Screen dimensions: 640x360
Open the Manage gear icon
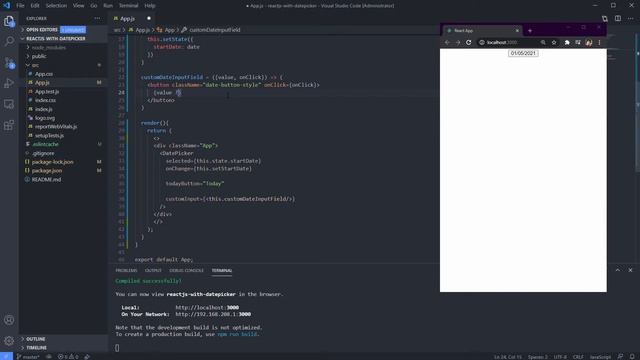click(x=9, y=340)
